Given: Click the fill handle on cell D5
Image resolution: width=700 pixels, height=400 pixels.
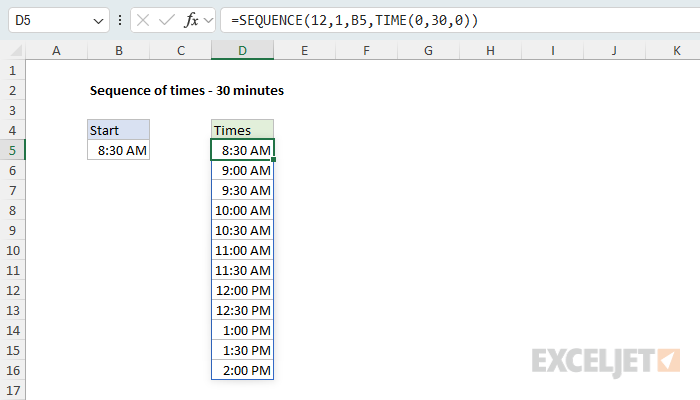Looking at the screenshot, I should click(274, 159).
